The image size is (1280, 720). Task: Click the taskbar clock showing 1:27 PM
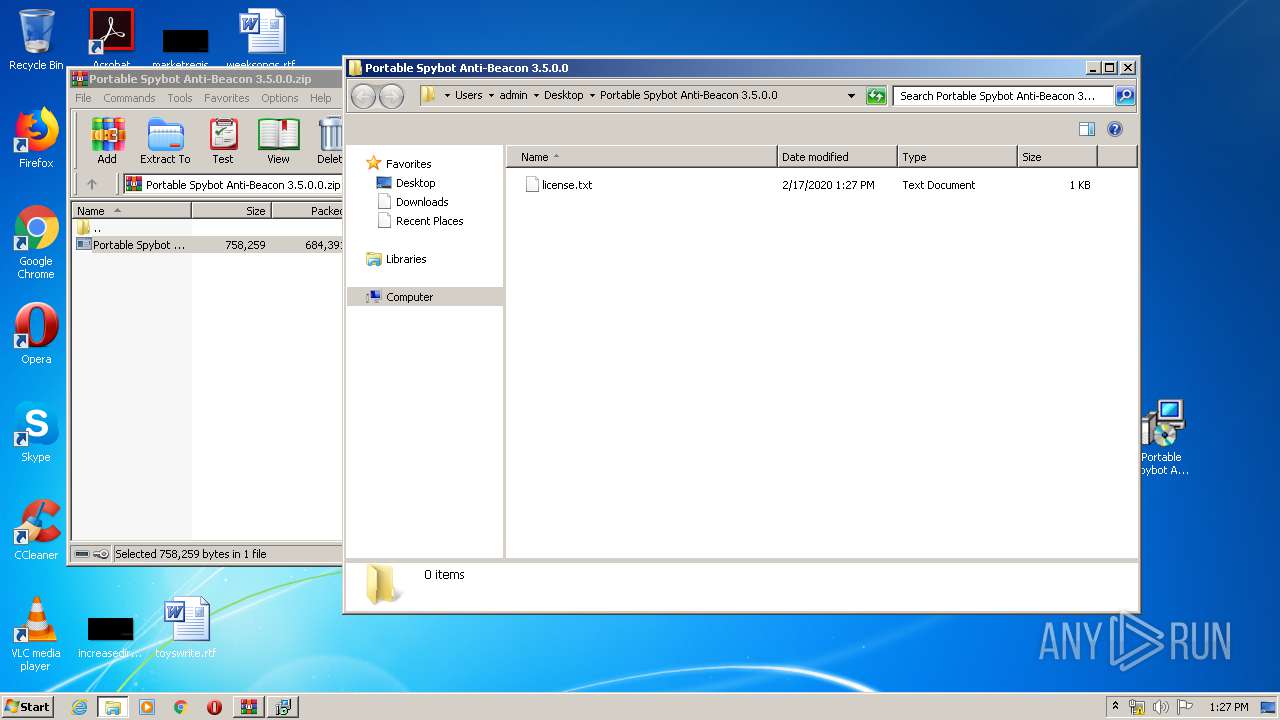coord(1229,707)
